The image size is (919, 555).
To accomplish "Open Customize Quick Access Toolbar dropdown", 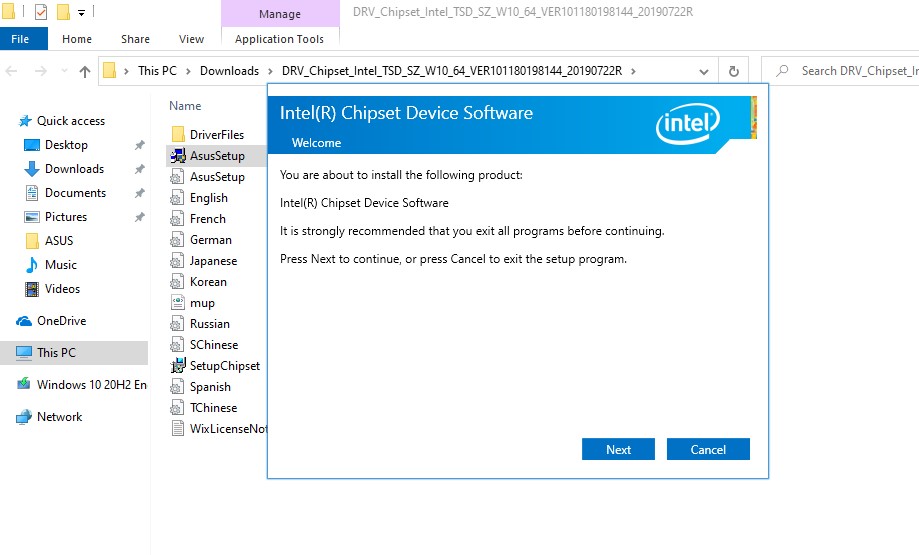I will click(81, 12).
